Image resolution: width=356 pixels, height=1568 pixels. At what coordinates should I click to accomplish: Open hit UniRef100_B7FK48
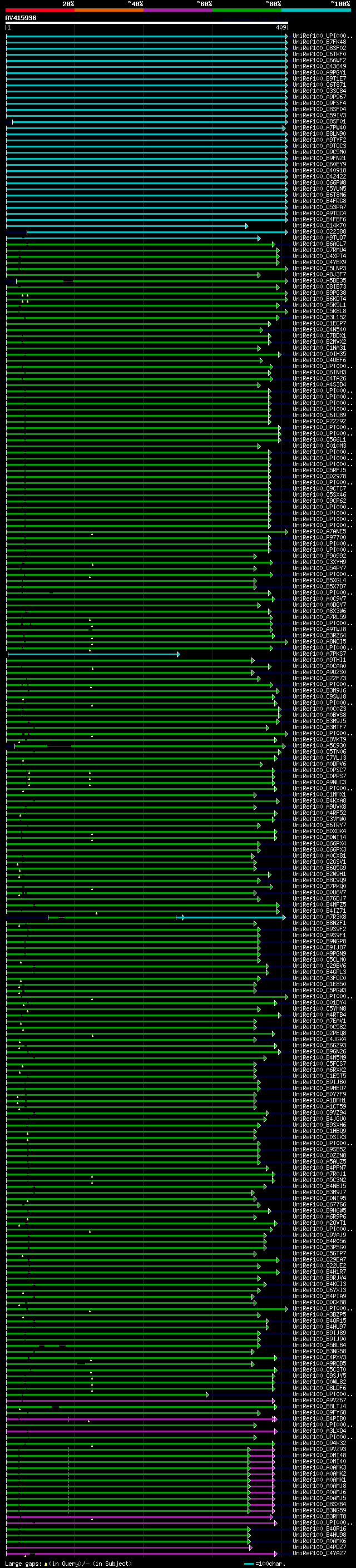[319, 43]
